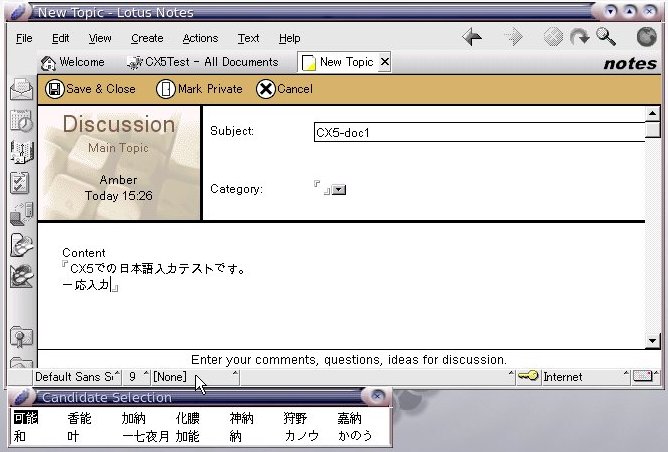Open the Actions menu

[200, 38]
